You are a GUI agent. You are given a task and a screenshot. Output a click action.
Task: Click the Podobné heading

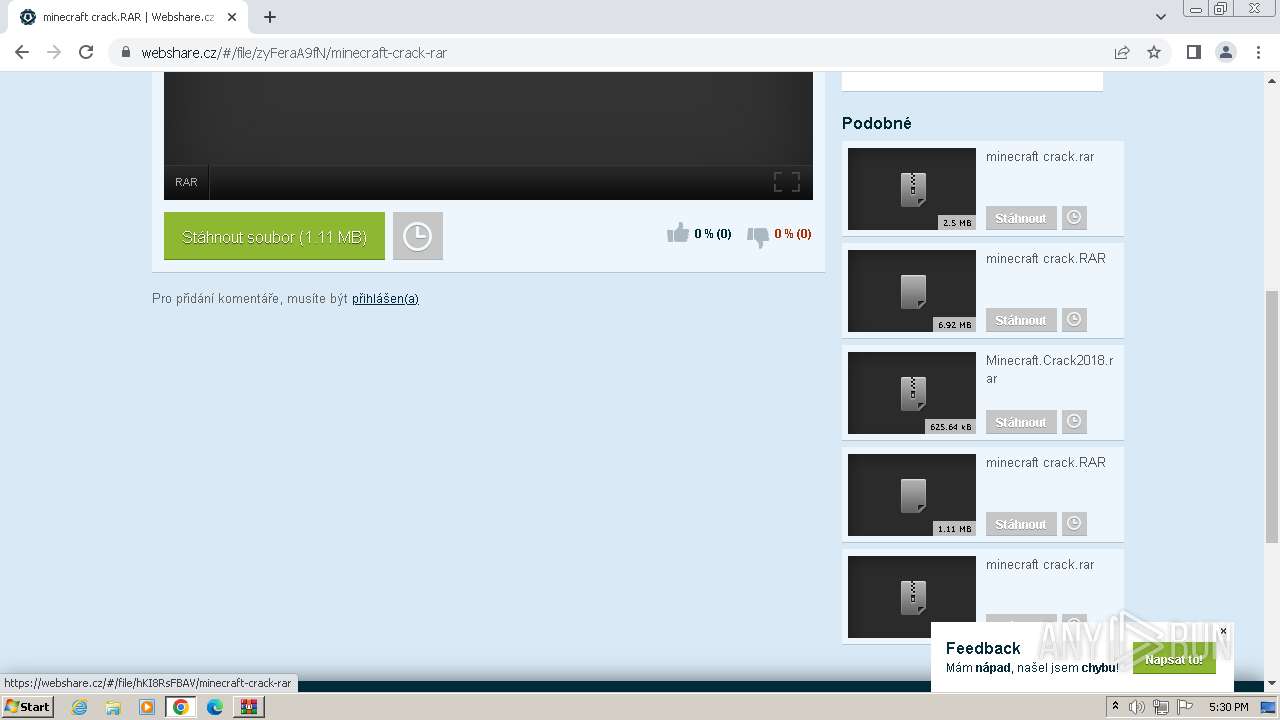pyautogui.click(x=877, y=123)
